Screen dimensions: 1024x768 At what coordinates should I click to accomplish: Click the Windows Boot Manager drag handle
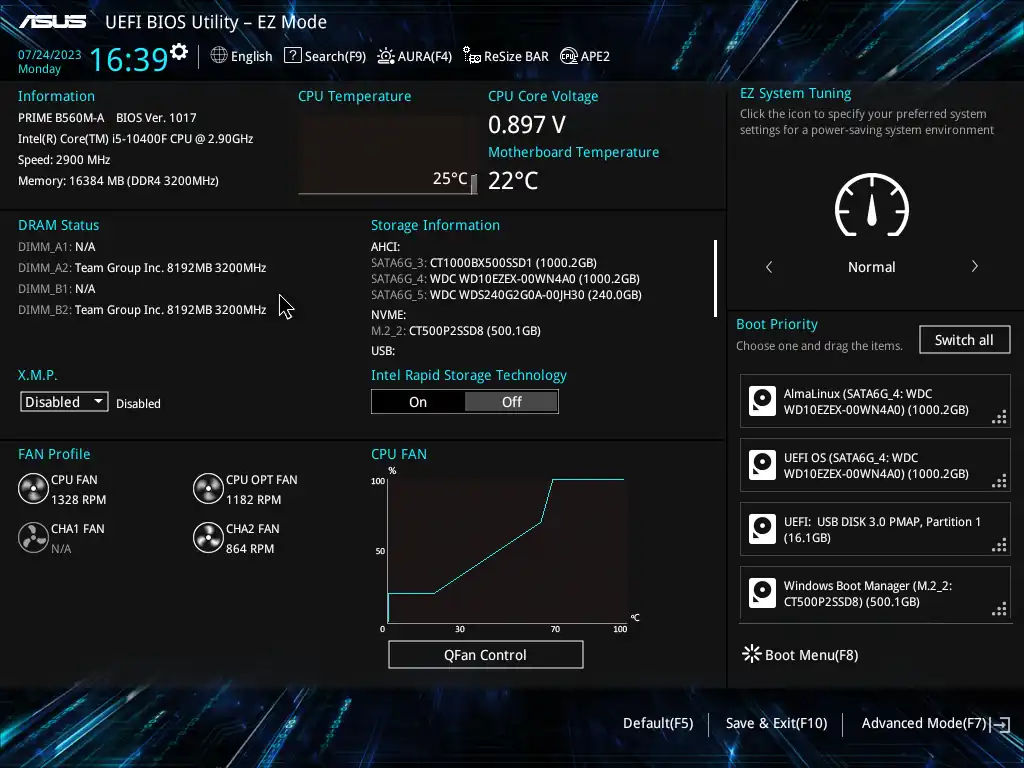(x=999, y=609)
